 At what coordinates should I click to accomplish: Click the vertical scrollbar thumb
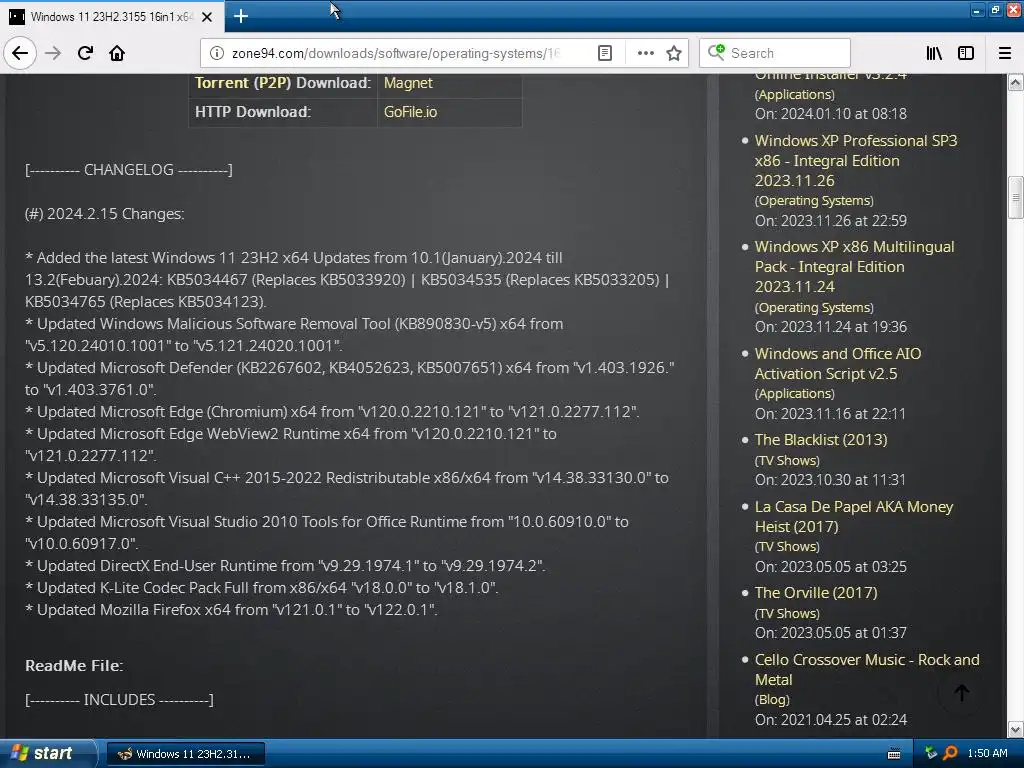click(1016, 197)
